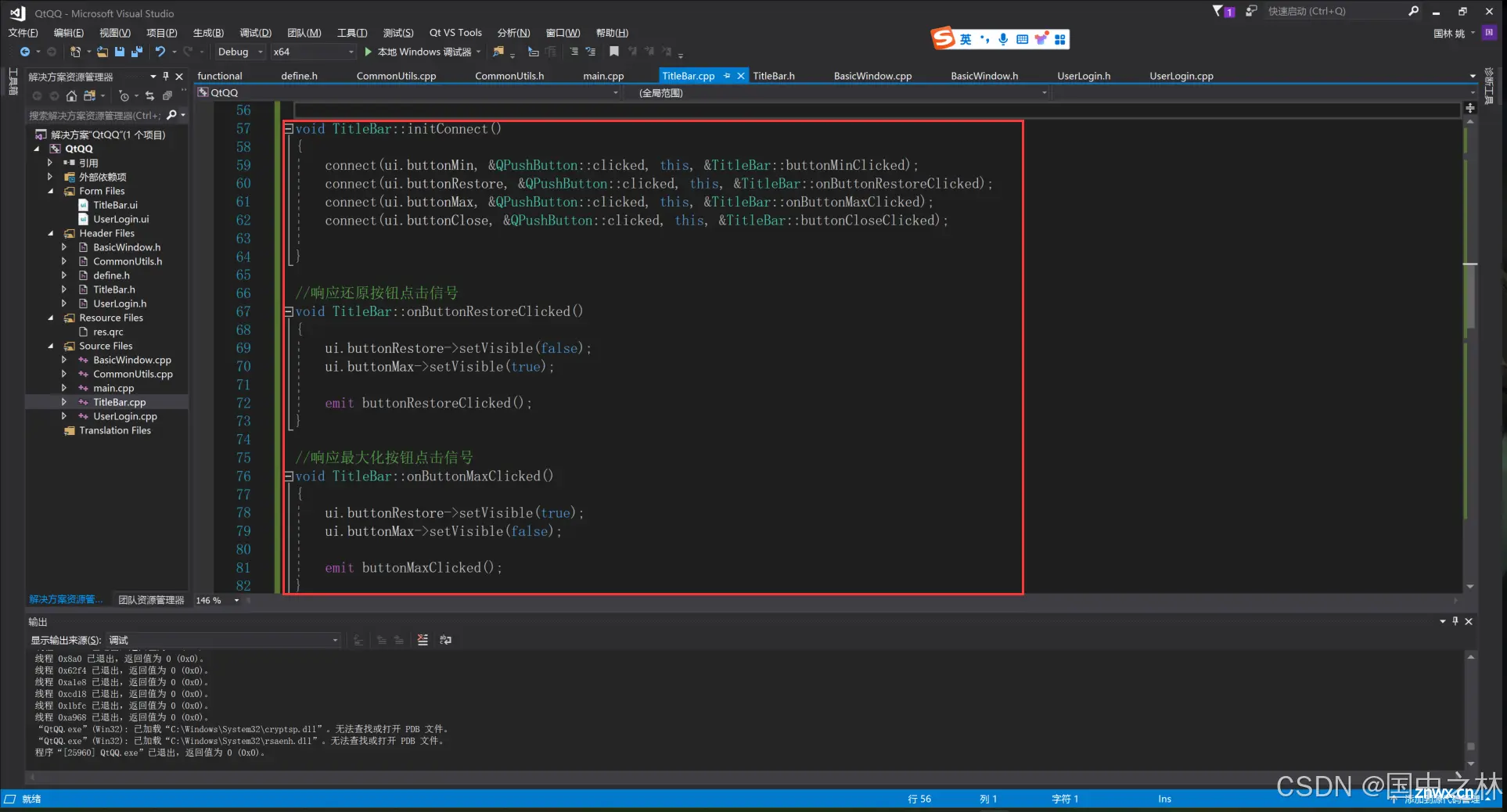
Task: Select res.qrc in Resource Files
Action: tap(108, 332)
